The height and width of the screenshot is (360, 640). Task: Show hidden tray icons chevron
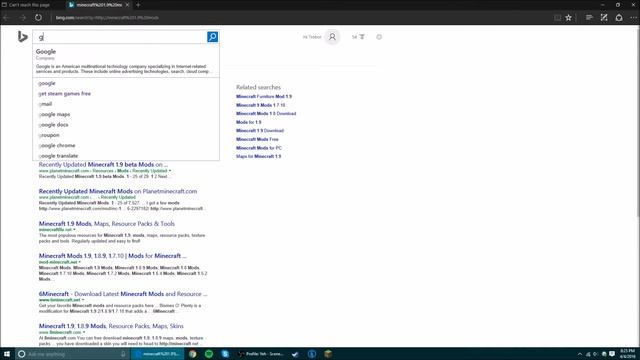[580, 354]
